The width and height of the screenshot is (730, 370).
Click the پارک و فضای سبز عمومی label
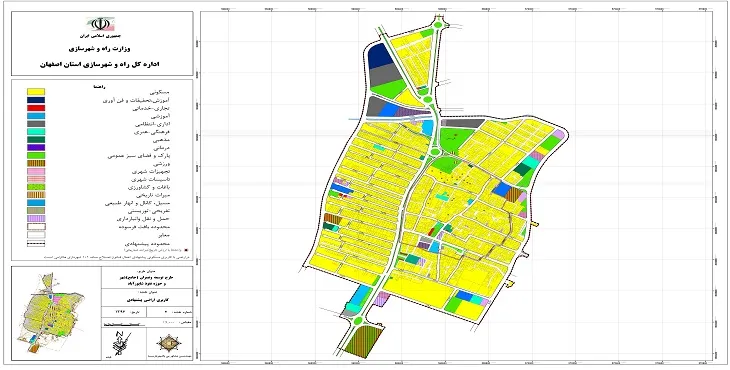coord(140,156)
